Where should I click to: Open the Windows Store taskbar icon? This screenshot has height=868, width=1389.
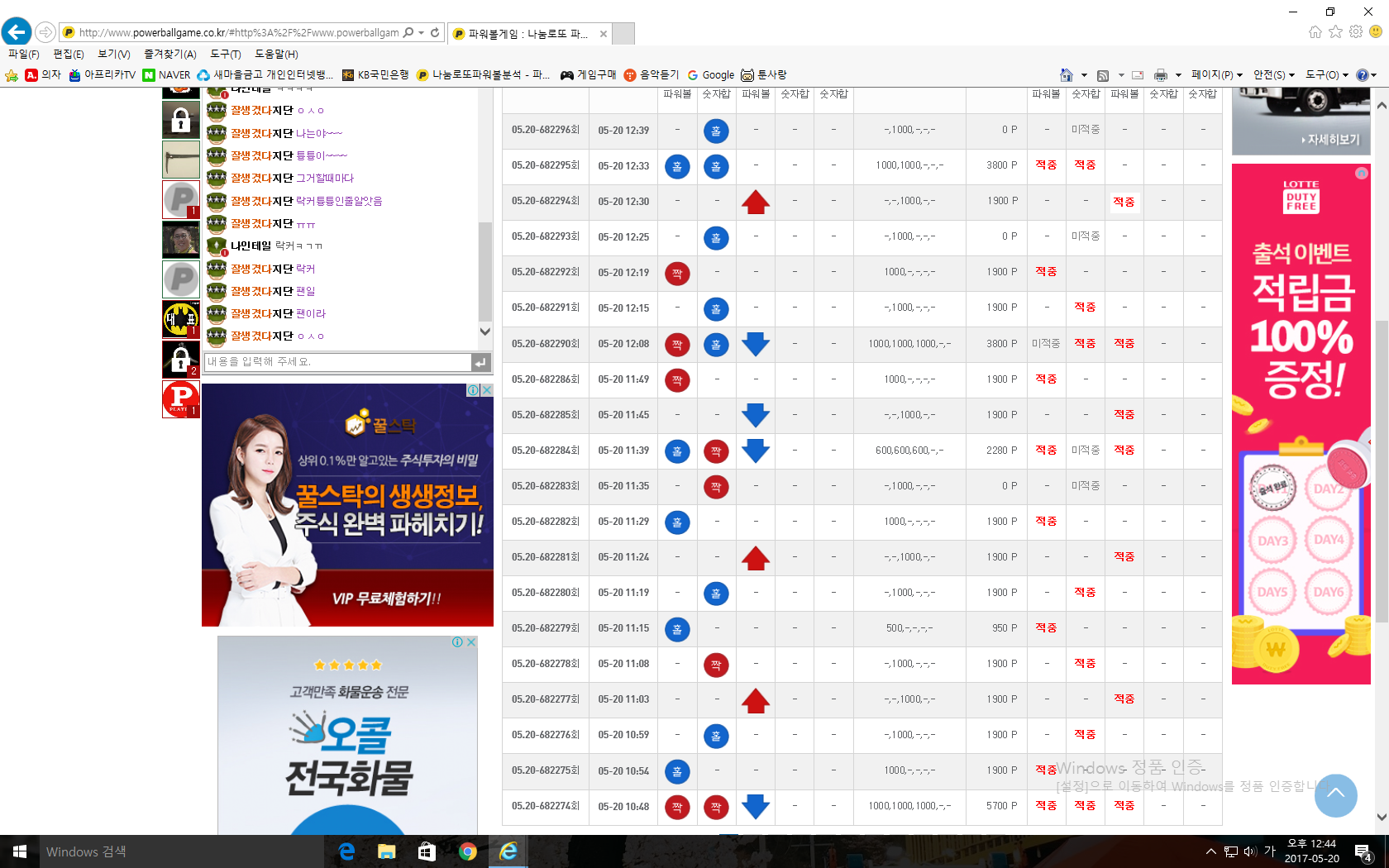tap(427, 851)
